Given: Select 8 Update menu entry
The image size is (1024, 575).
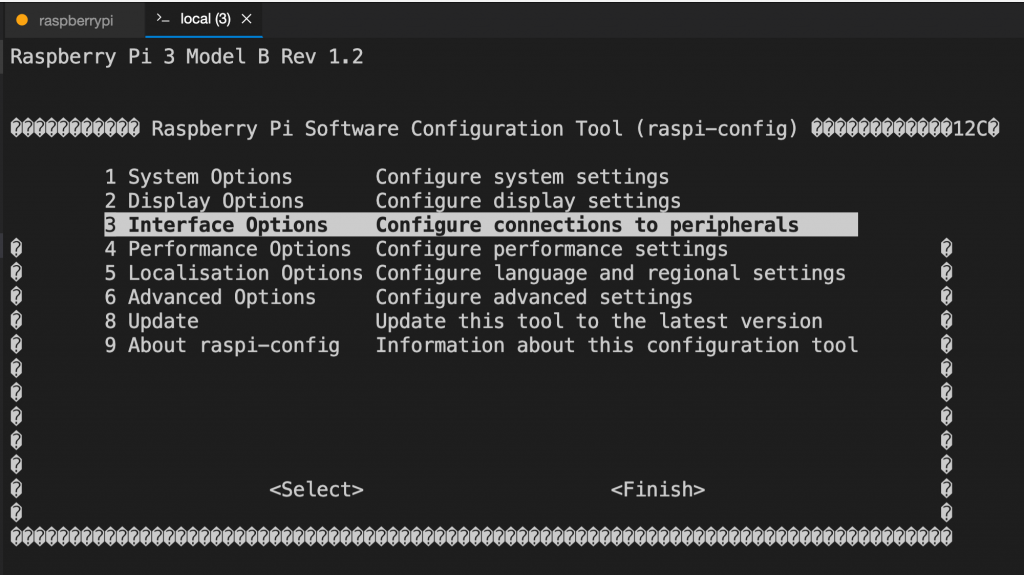Looking at the screenshot, I should (x=152, y=321).
